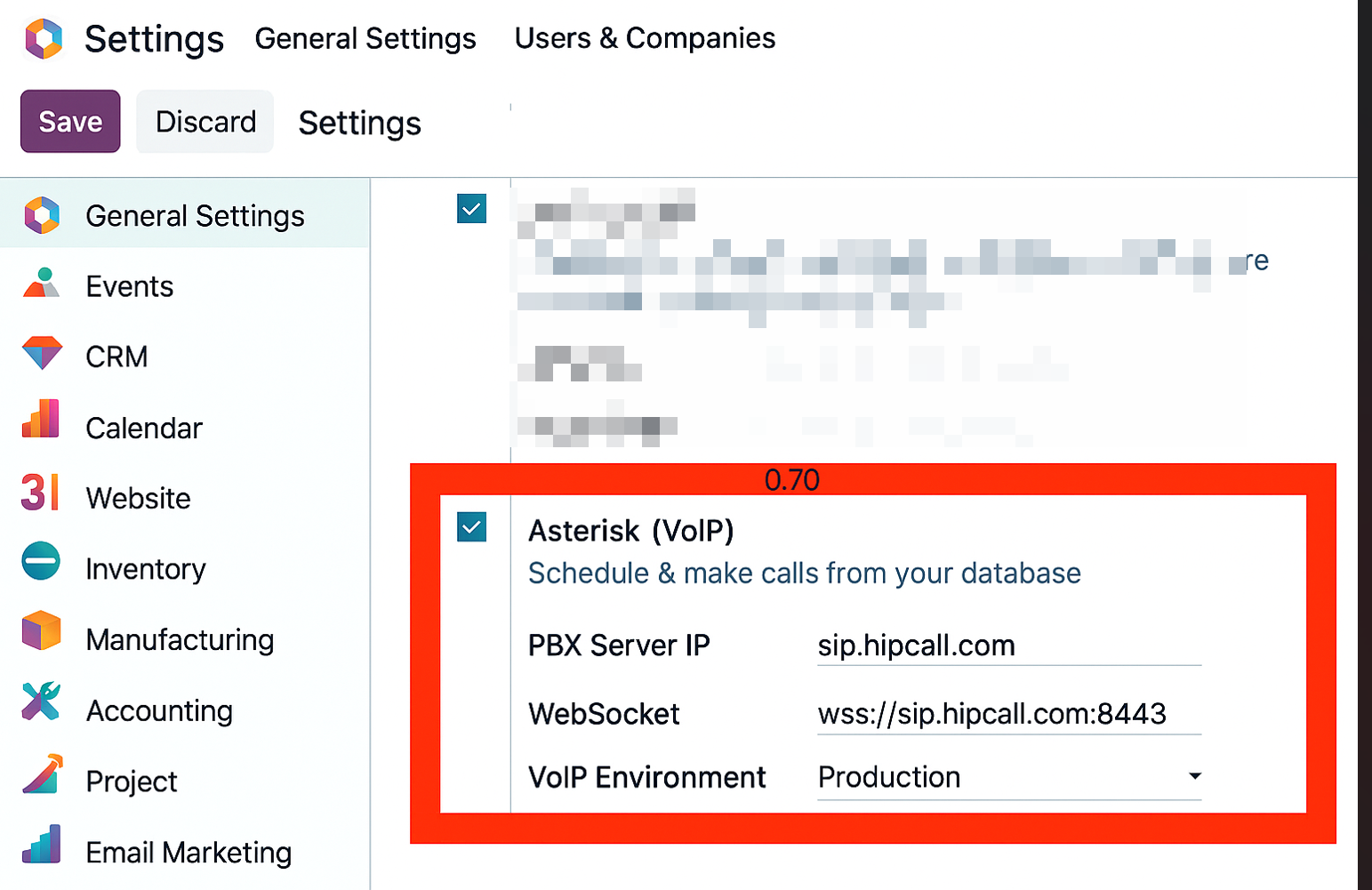The image size is (1372, 890).
Task: Select the Calendar sidebar icon
Action: point(41,419)
